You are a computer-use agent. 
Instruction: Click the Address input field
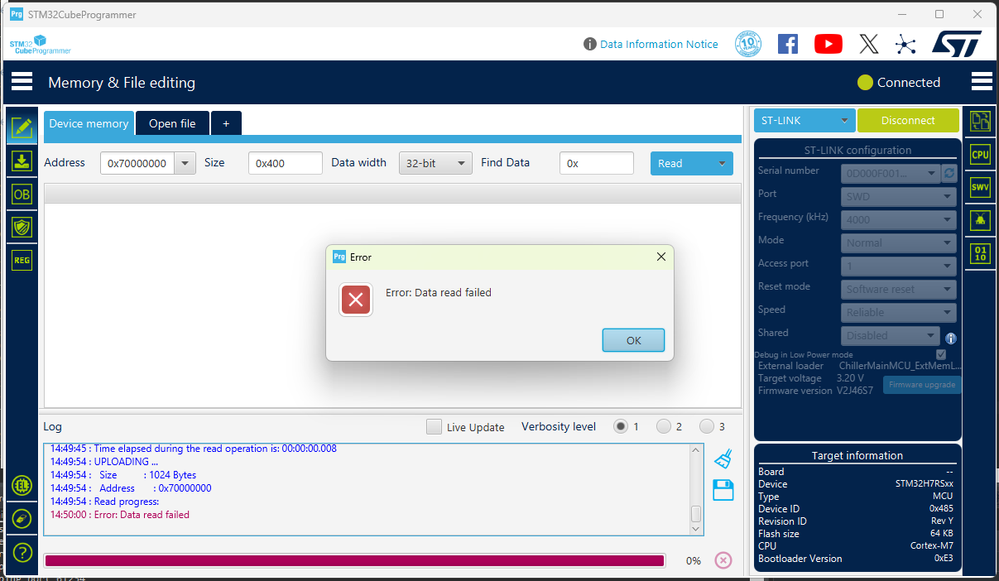(x=137, y=163)
